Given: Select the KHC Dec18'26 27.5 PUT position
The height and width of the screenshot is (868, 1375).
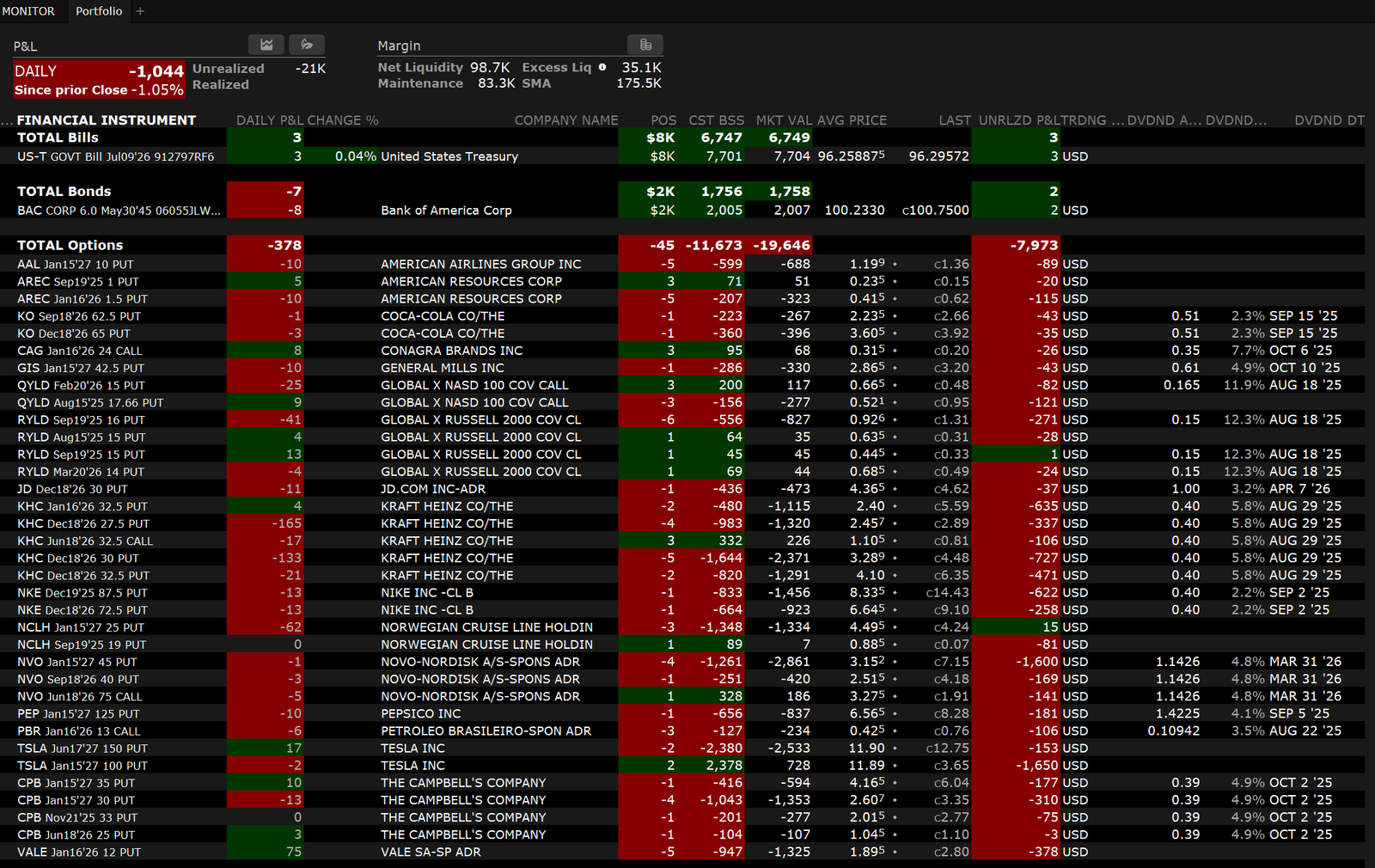Looking at the screenshot, I should pos(83,524).
